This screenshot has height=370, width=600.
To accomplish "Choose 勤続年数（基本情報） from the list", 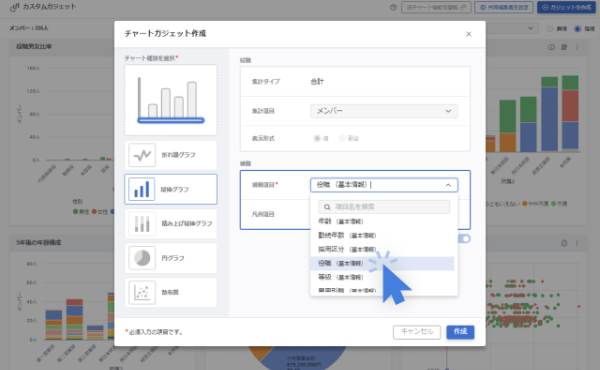I will (x=382, y=235).
